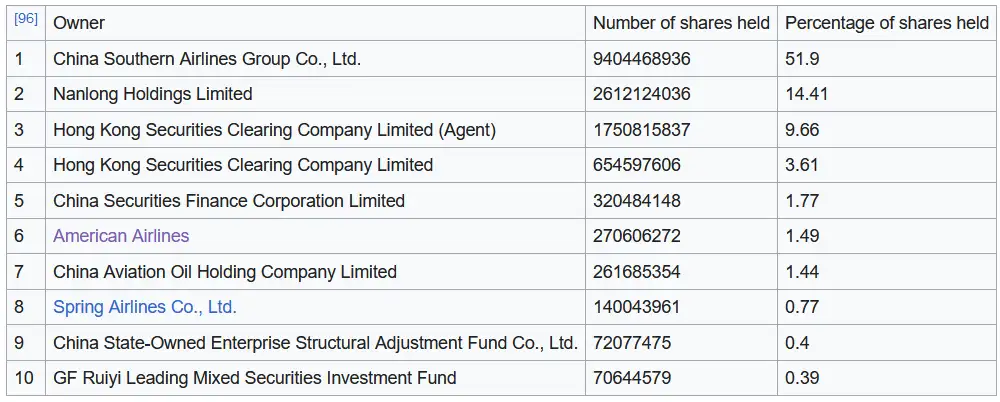1000x402 pixels.
Task: Click the Owner column header
Action: (x=79, y=23)
